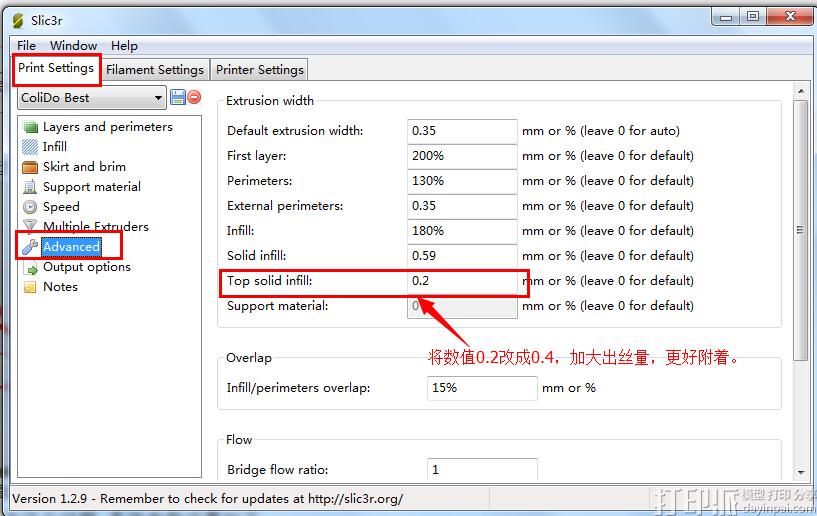Open the File menu
This screenshot has width=817, height=516.
click(26, 46)
